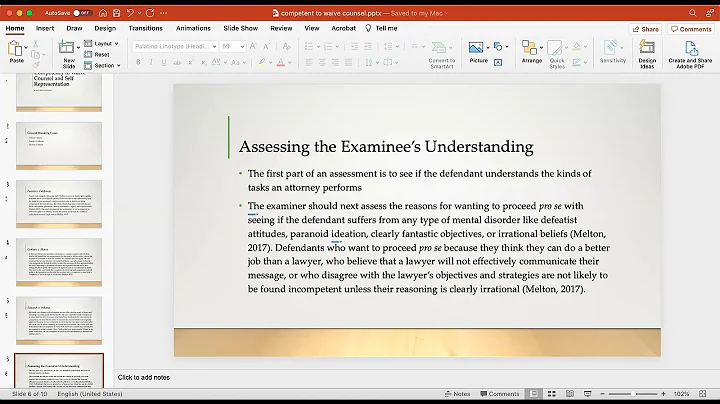Increase font size with large A icon
The width and height of the screenshot is (720, 404).
253,46
